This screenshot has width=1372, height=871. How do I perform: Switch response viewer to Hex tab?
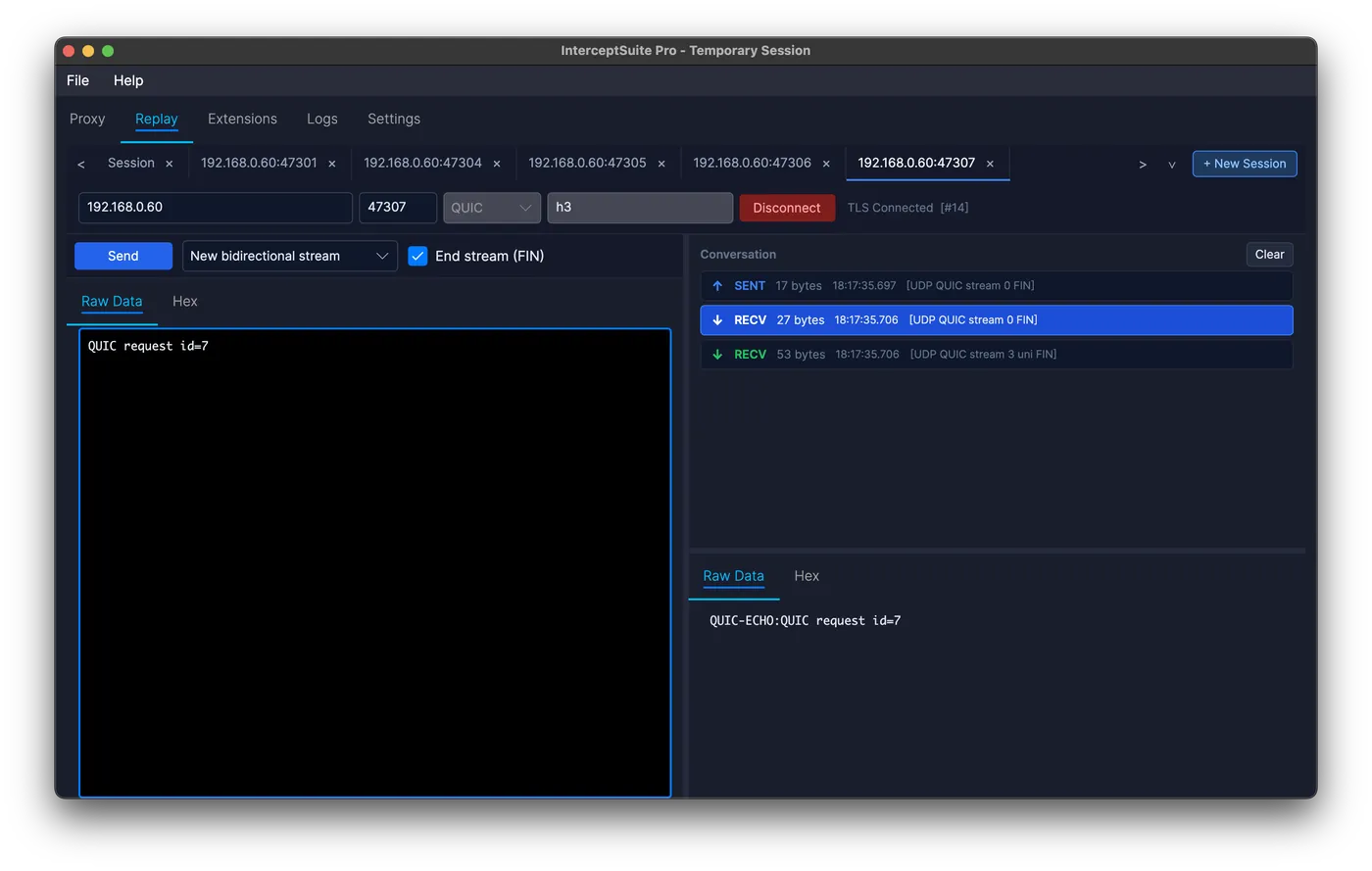pyautogui.click(x=807, y=576)
